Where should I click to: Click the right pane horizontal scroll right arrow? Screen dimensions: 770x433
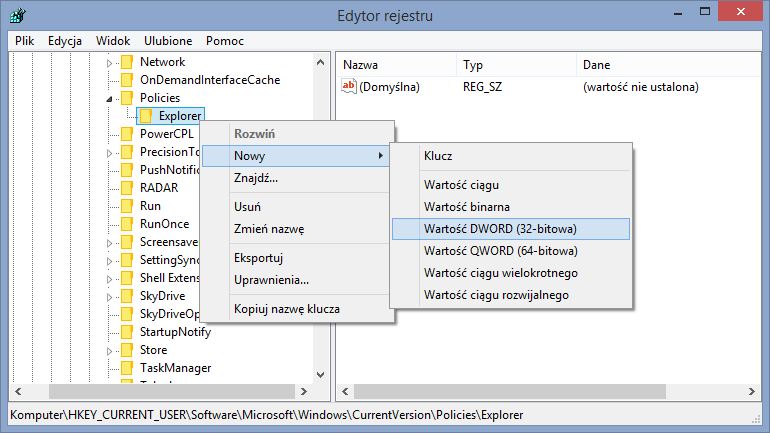coord(752,391)
